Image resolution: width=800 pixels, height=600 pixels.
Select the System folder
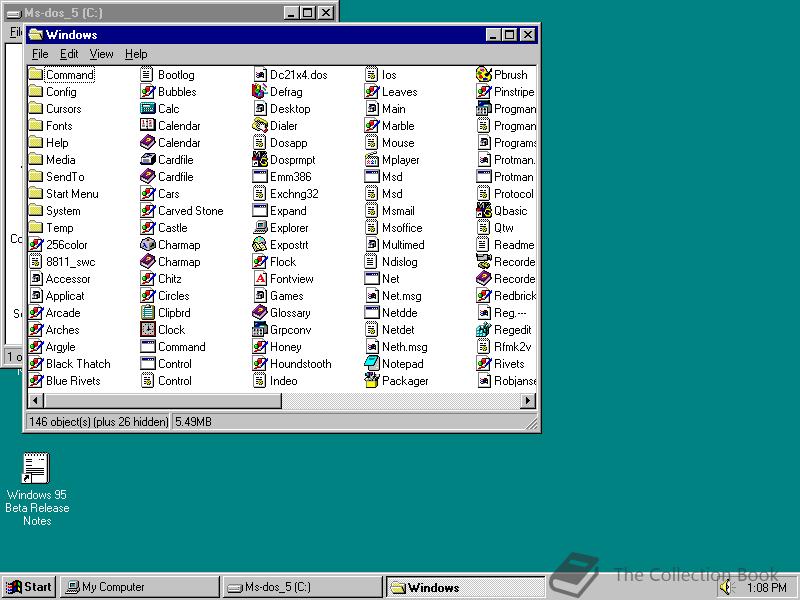click(36, 211)
